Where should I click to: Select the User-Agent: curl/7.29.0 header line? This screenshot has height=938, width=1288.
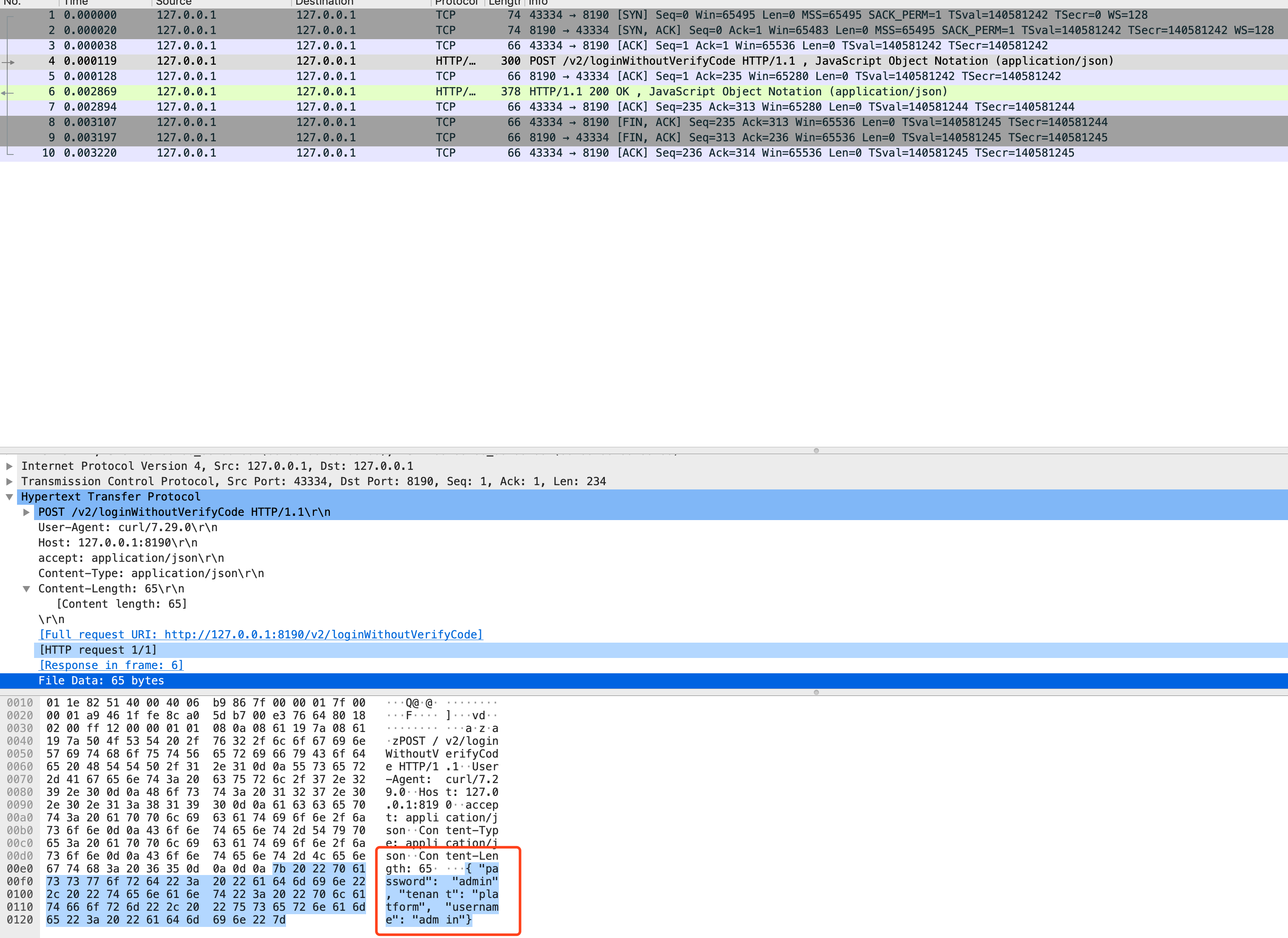(128, 527)
